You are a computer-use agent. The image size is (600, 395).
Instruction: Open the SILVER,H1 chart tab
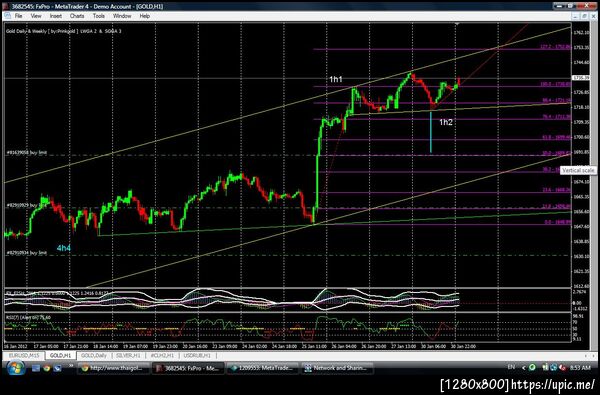[128, 356]
